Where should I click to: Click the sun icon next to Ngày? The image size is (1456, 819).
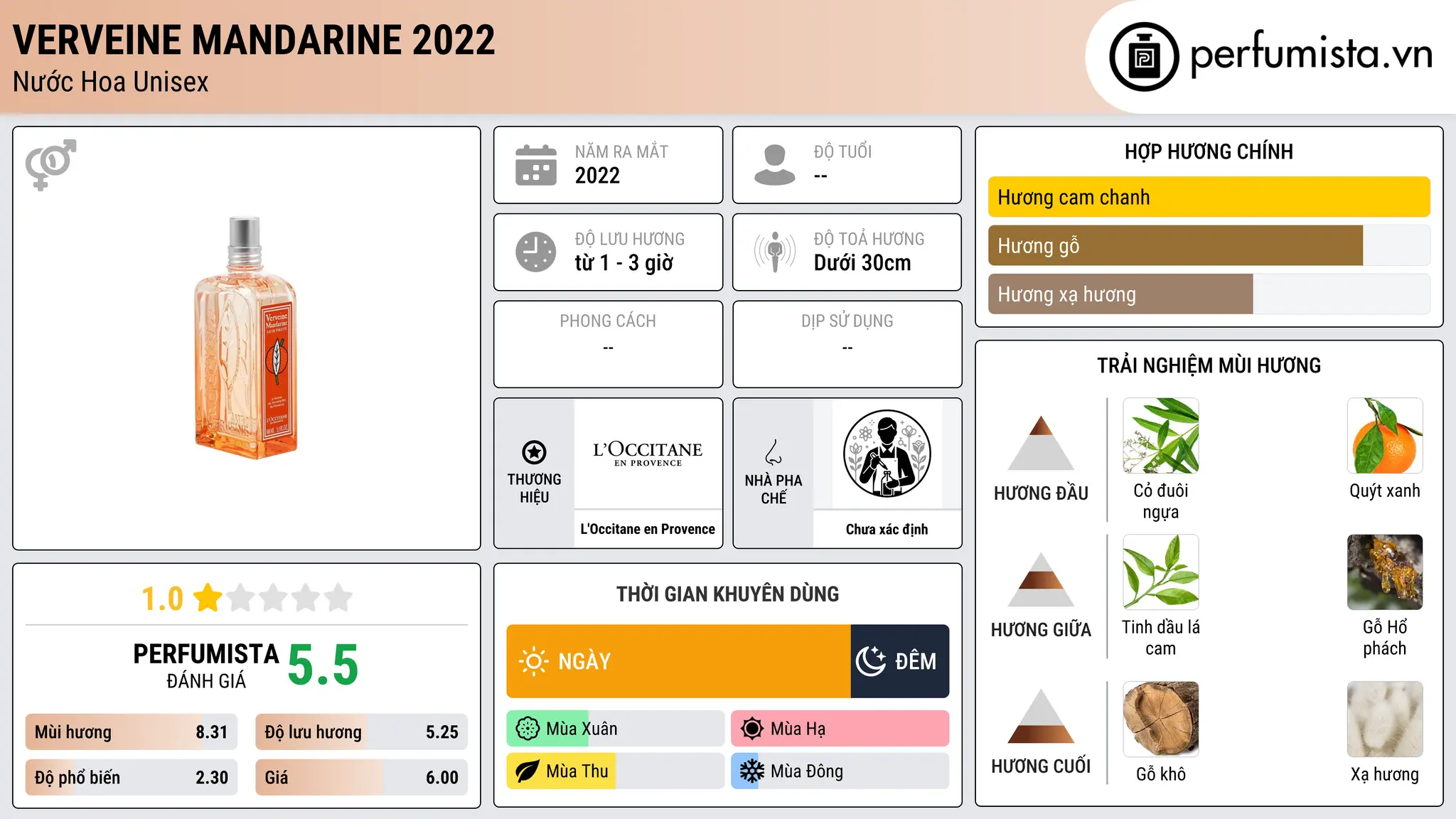[533, 661]
